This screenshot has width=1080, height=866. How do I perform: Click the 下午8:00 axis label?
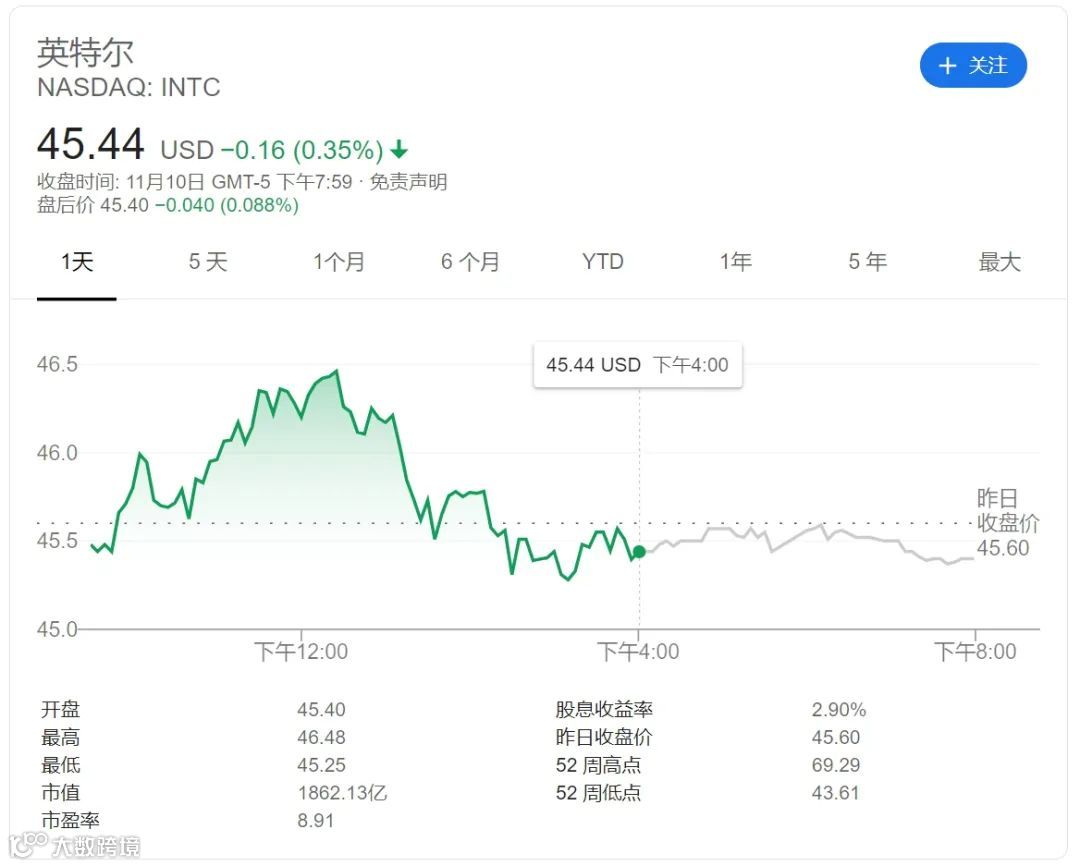pos(975,652)
